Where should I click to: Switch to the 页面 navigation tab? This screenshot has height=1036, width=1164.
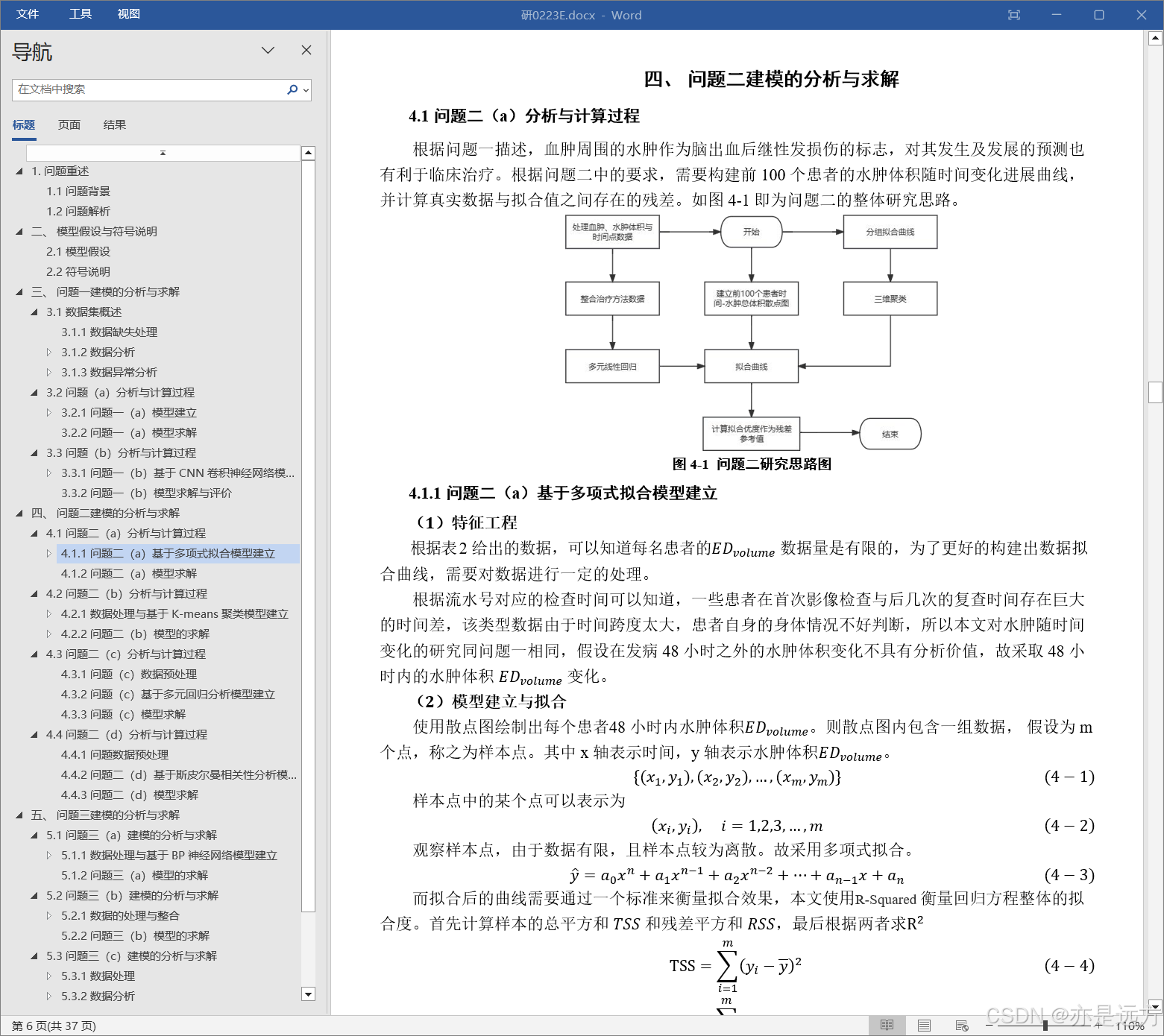[x=69, y=124]
